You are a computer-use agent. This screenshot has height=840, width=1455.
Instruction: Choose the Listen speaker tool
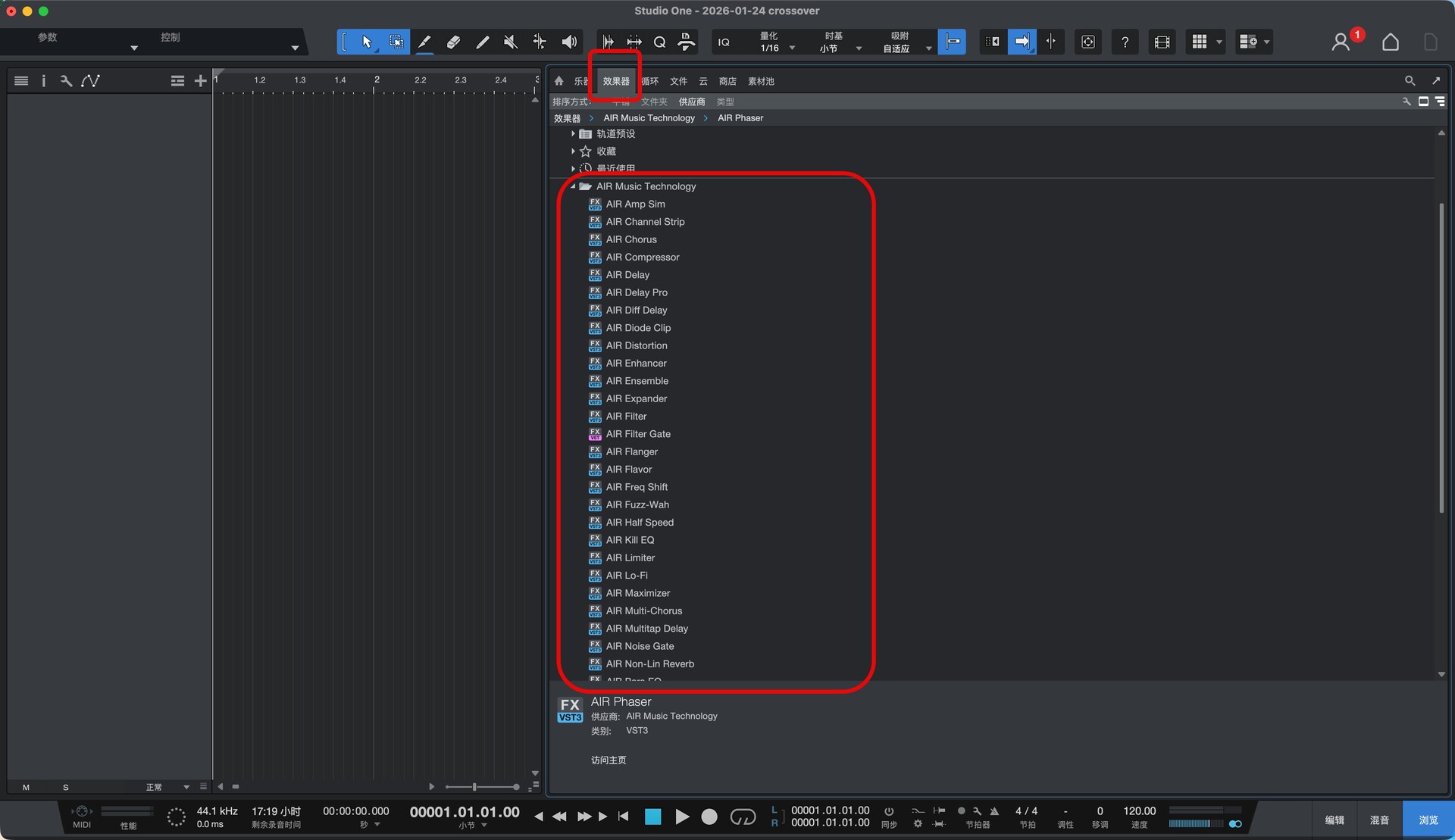569,42
